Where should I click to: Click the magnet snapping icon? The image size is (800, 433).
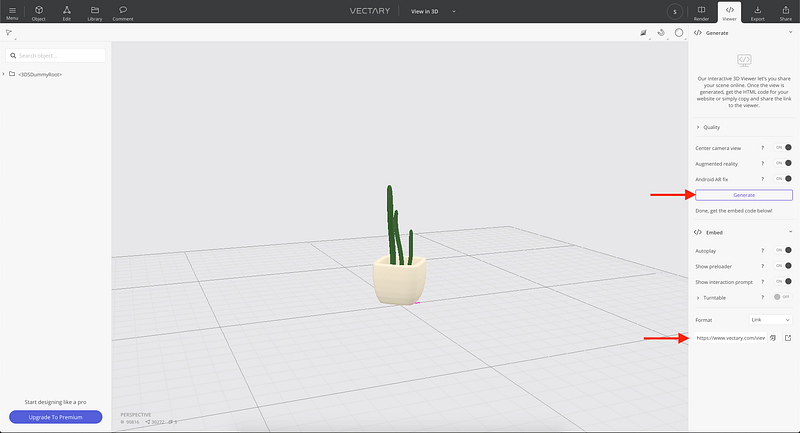[661, 33]
